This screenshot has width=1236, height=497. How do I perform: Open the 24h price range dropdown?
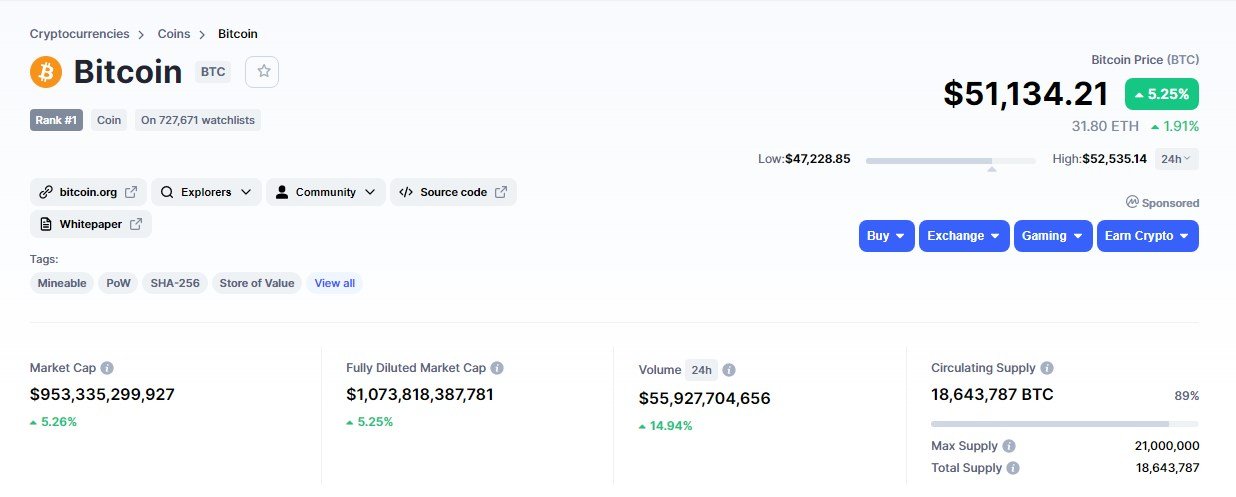(1176, 159)
